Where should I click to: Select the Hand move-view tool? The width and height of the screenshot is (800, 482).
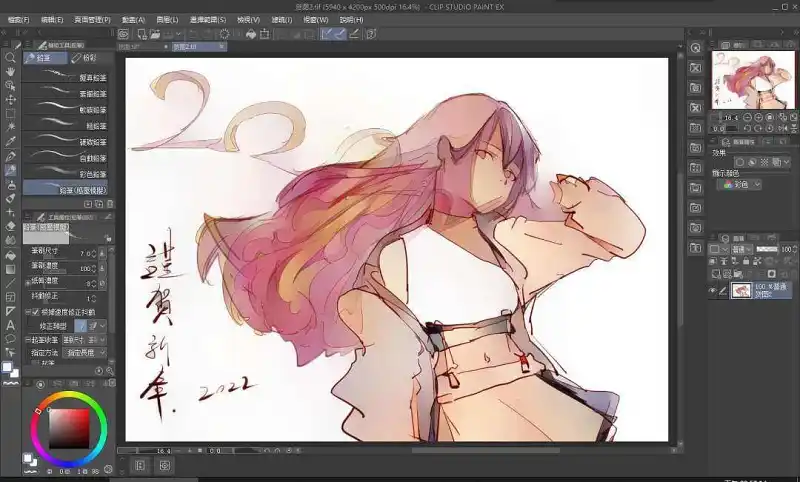[10, 71]
